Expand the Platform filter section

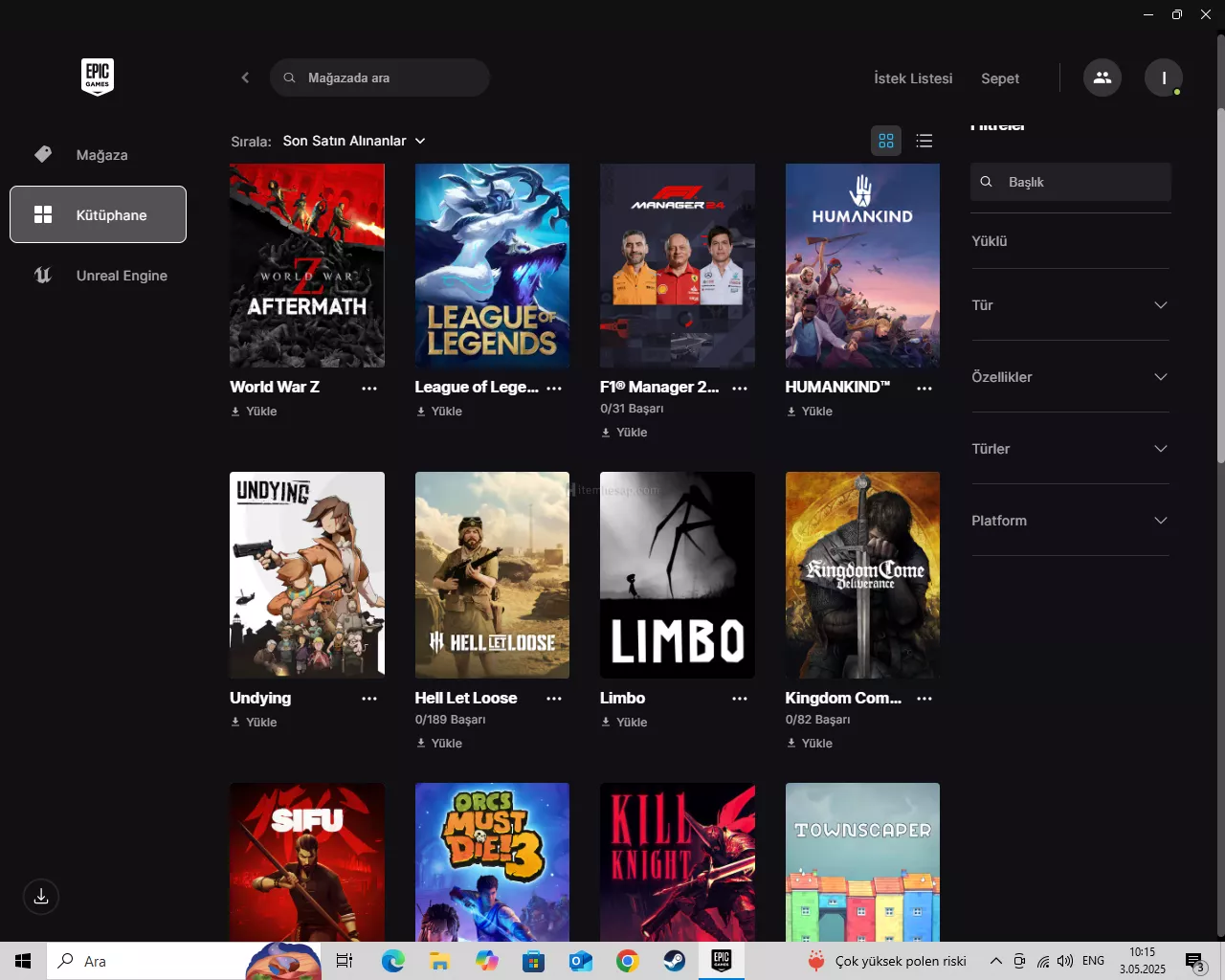(x=1070, y=521)
